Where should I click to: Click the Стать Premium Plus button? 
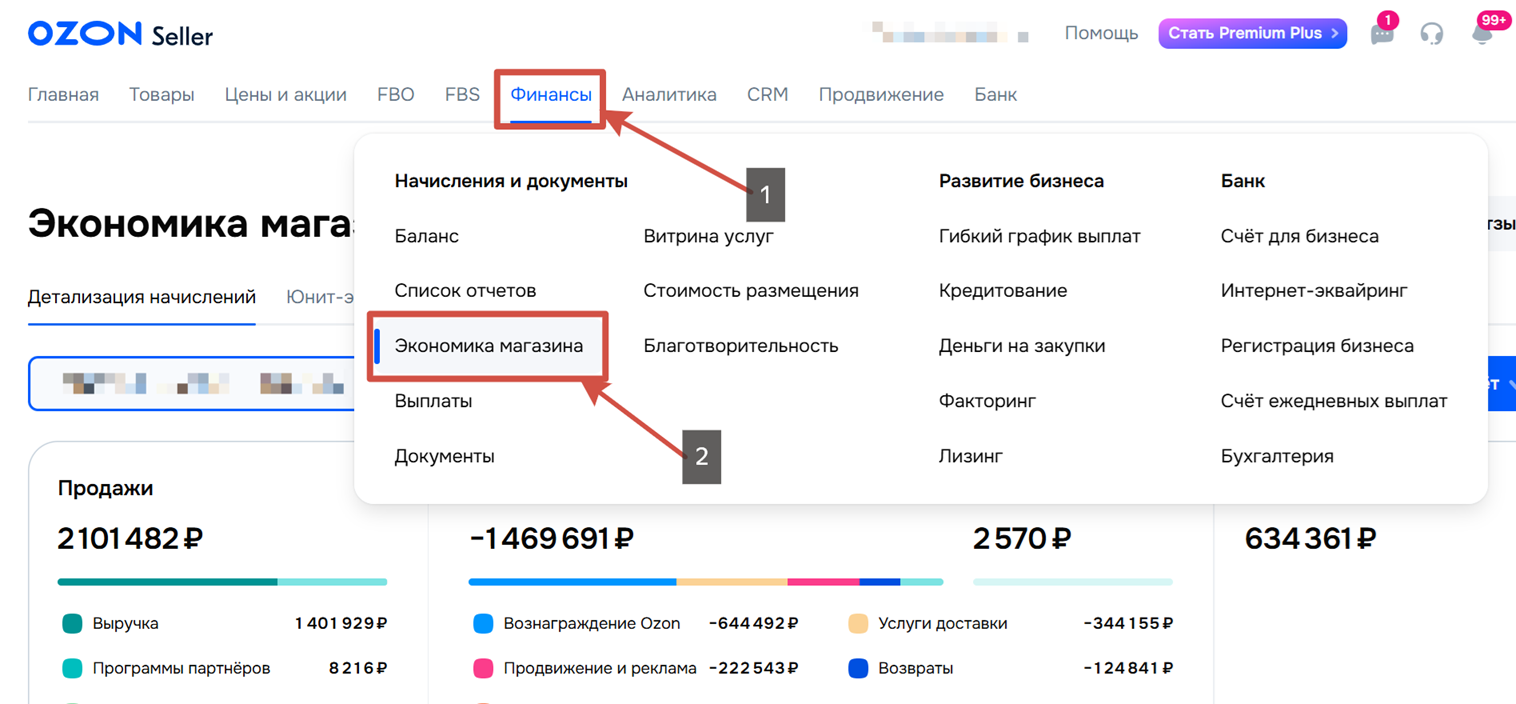coord(1252,33)
